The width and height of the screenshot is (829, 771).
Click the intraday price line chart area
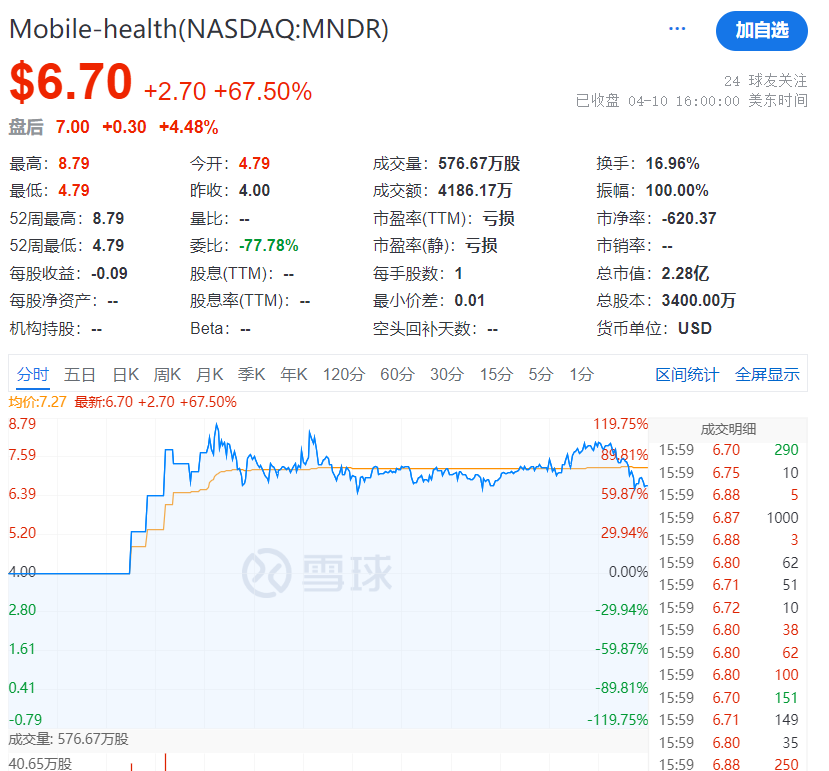coord(328,574)
